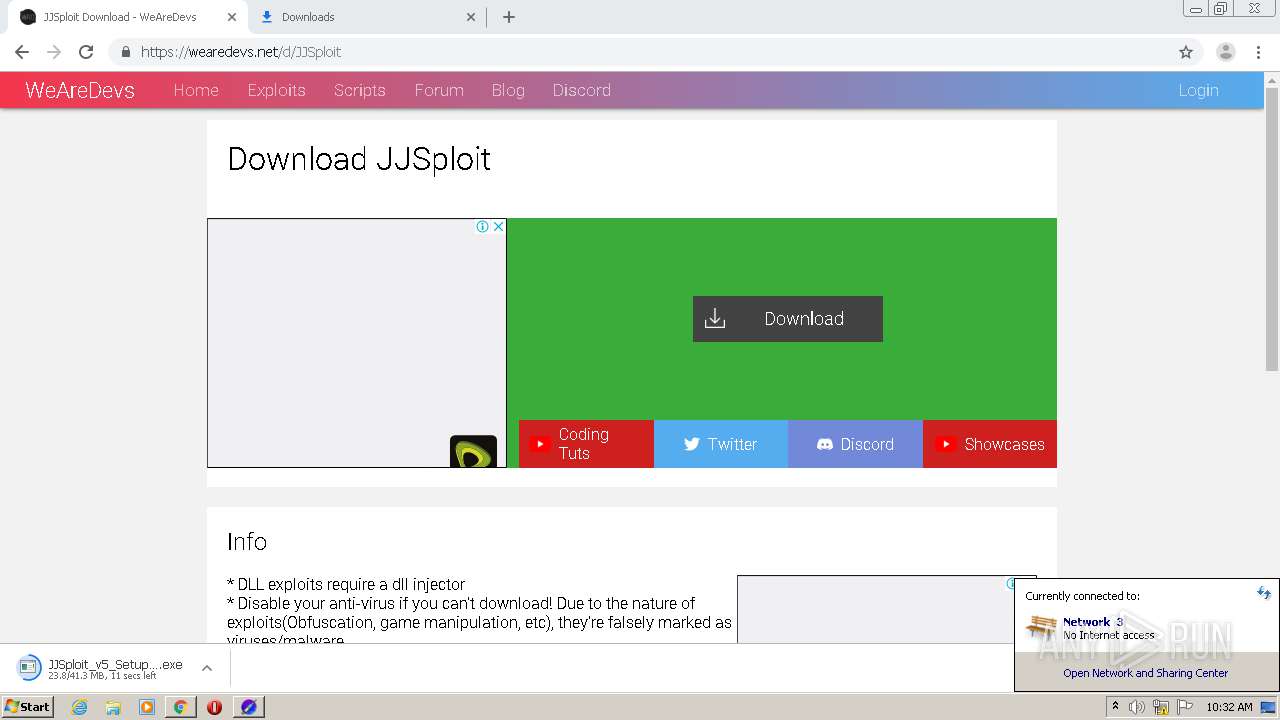The width and height of the screenshot is (1280, 720).
Task: View site info via padlock icon
Action: click(125, 52)
